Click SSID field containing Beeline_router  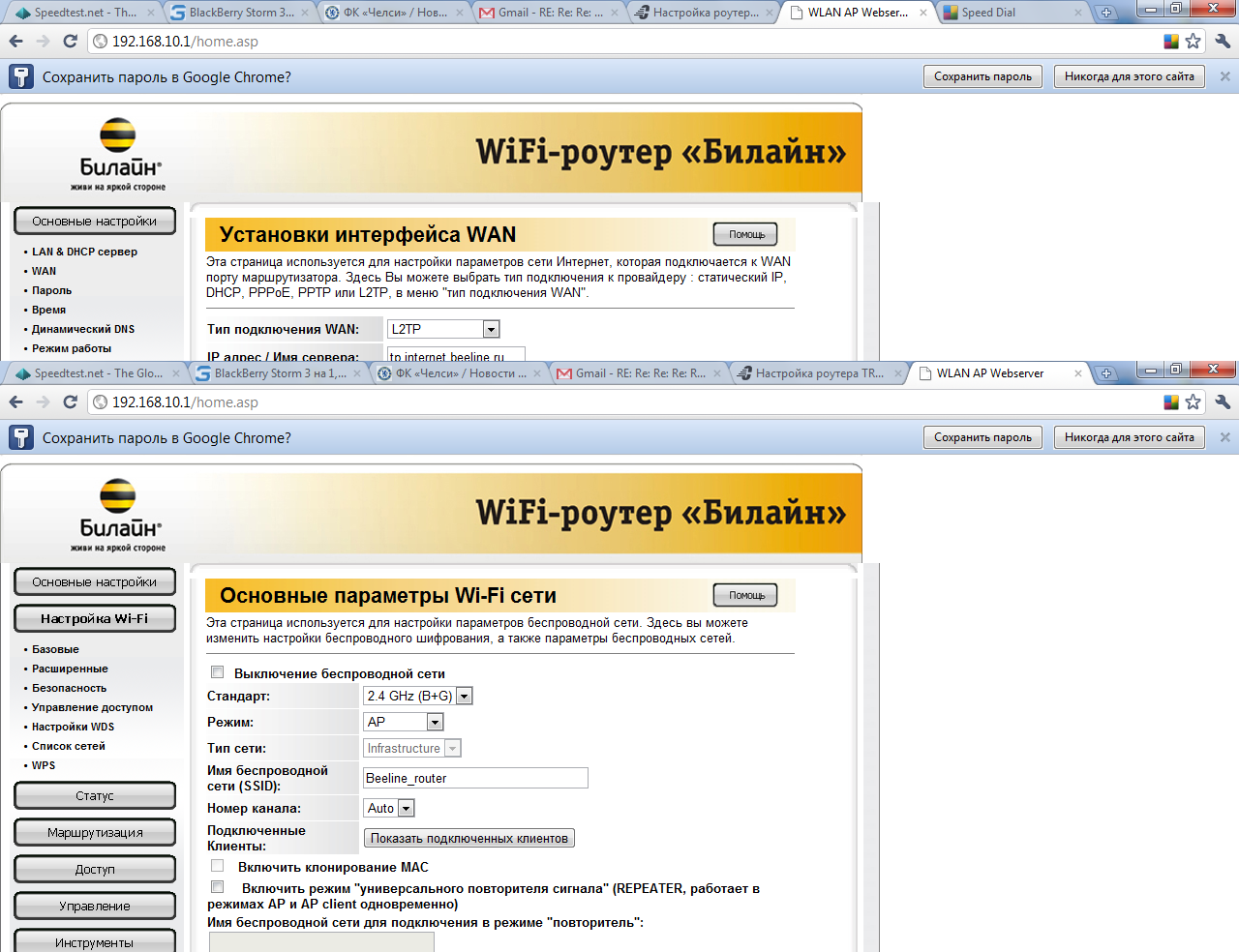click(x=475, y=778)
